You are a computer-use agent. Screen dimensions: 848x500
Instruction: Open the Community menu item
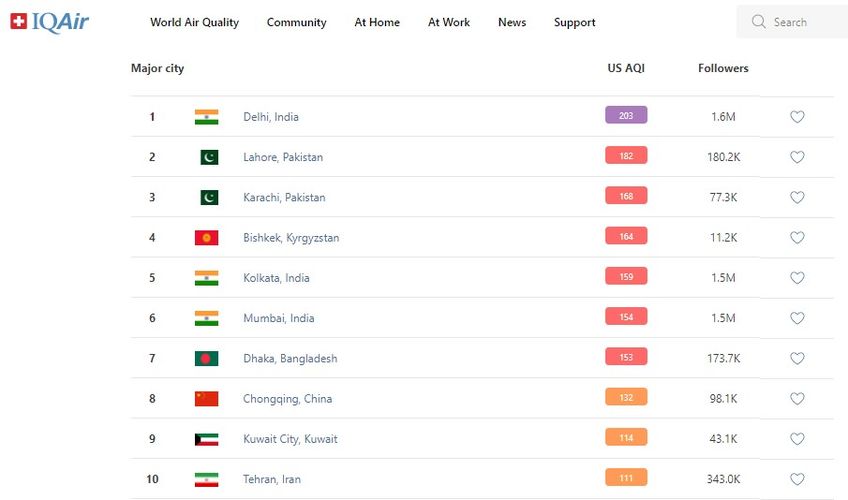click(296, 22)
